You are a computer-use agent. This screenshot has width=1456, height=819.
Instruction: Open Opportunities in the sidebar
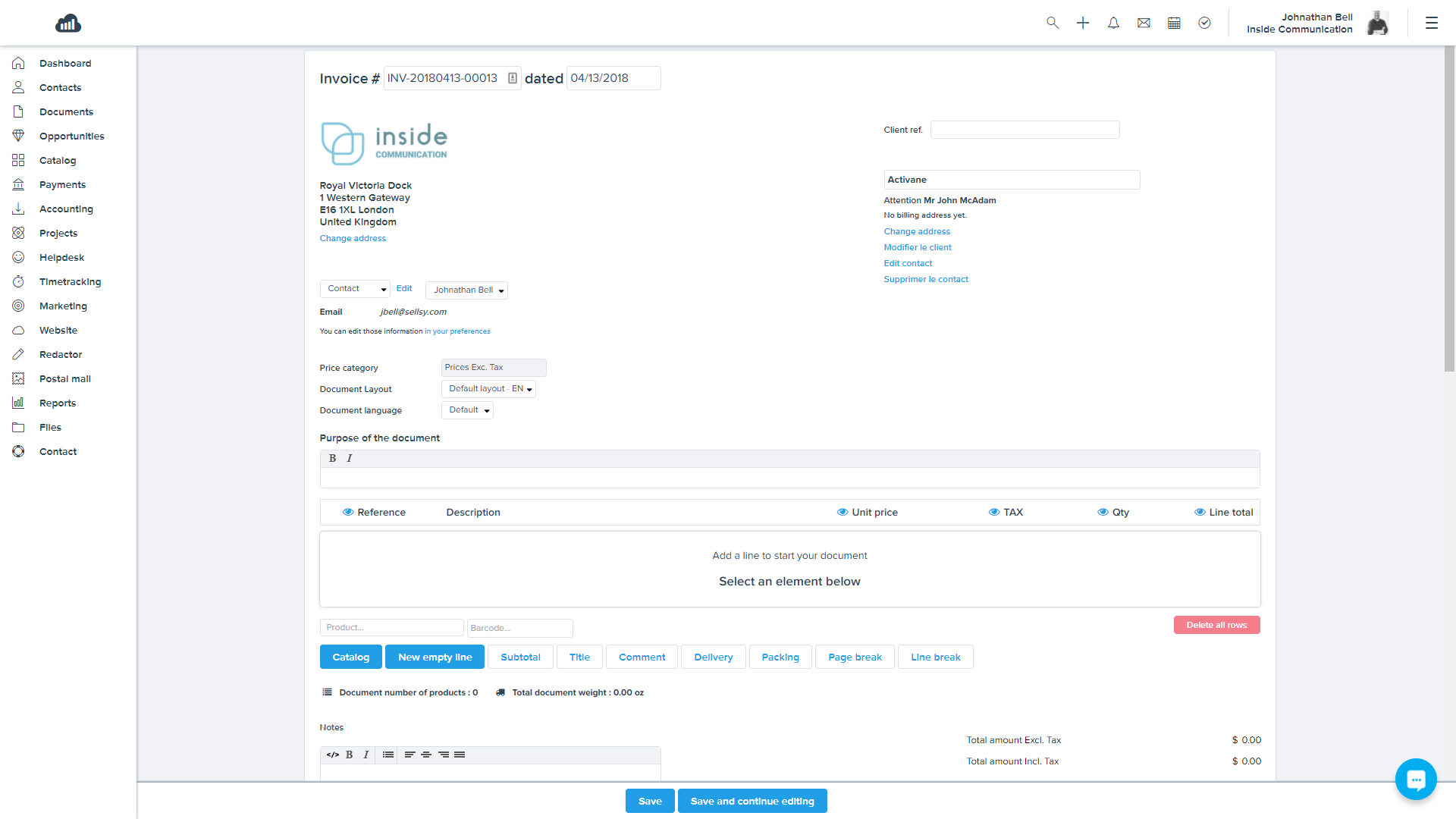(71, 136)
